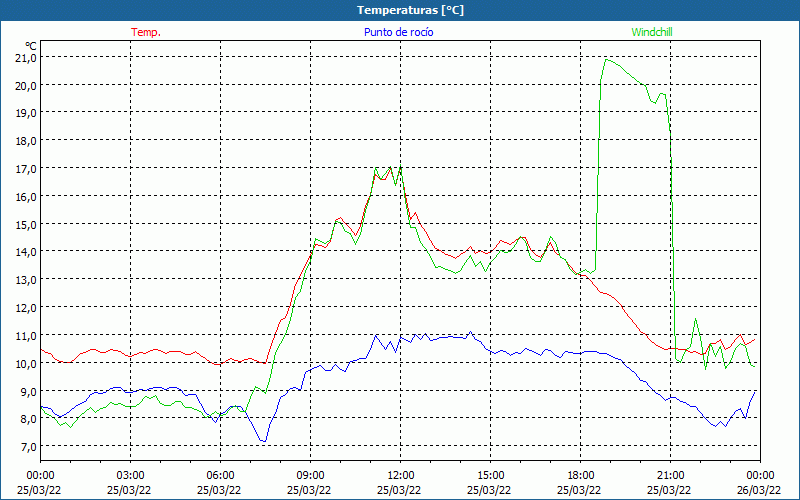Click the 8,0 y-axis label

pyautogui.click(x=29, y=419)
